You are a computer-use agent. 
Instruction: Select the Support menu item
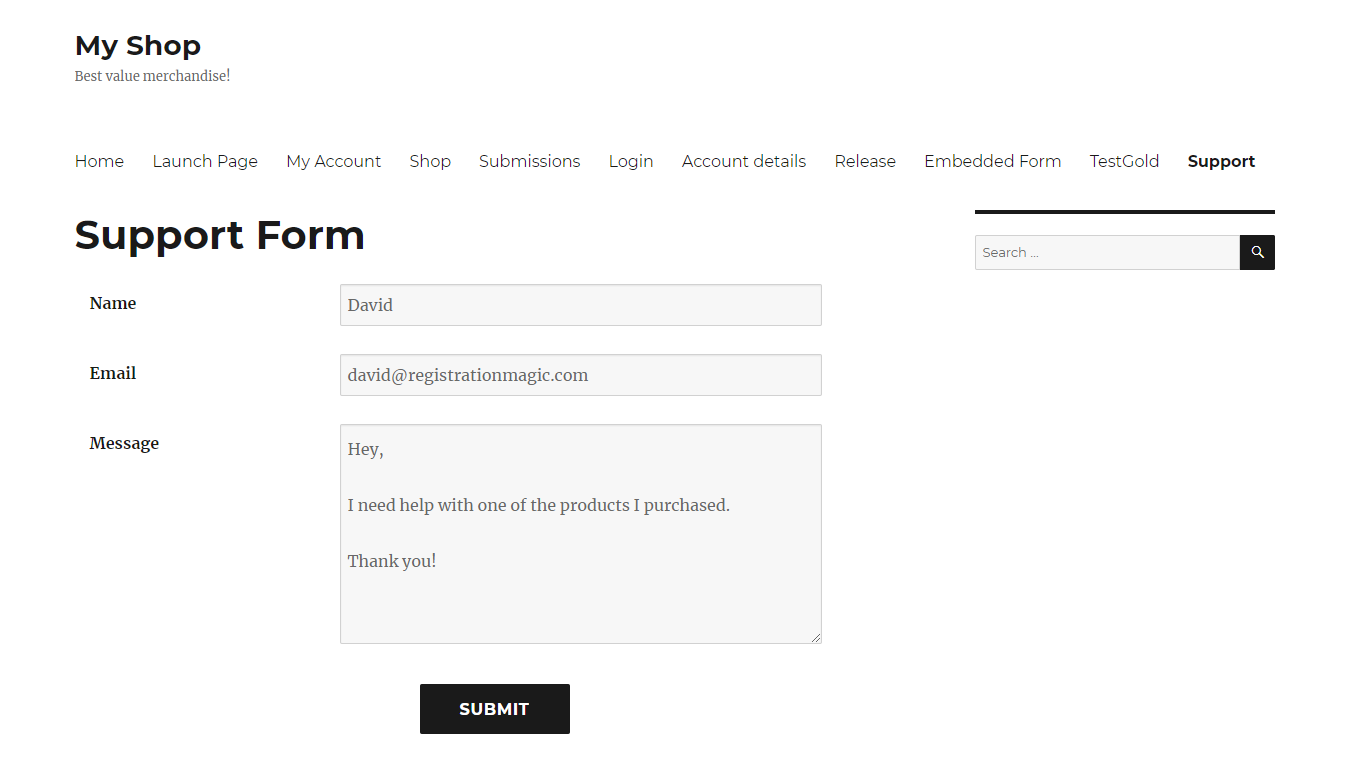(x=1221, y=161)
